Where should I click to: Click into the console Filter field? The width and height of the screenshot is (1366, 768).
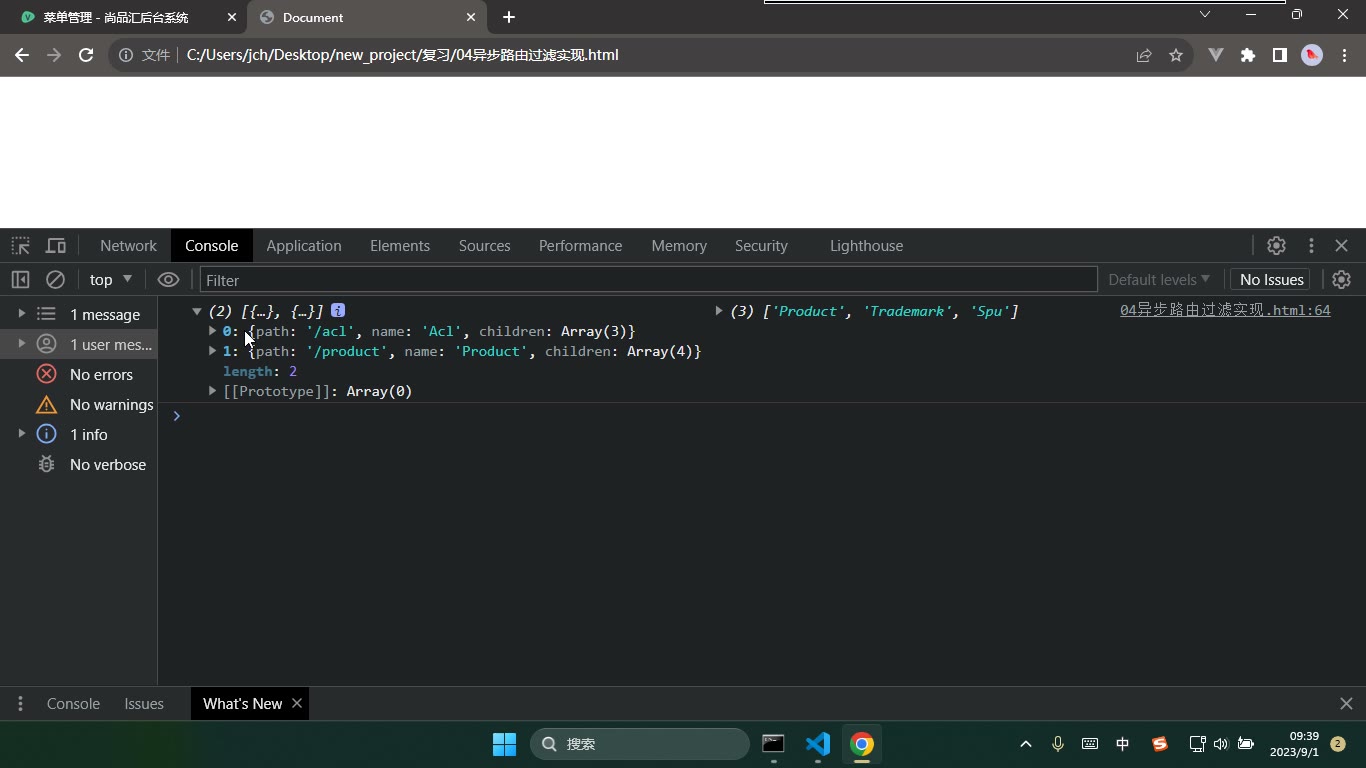(x=648, y=280)
